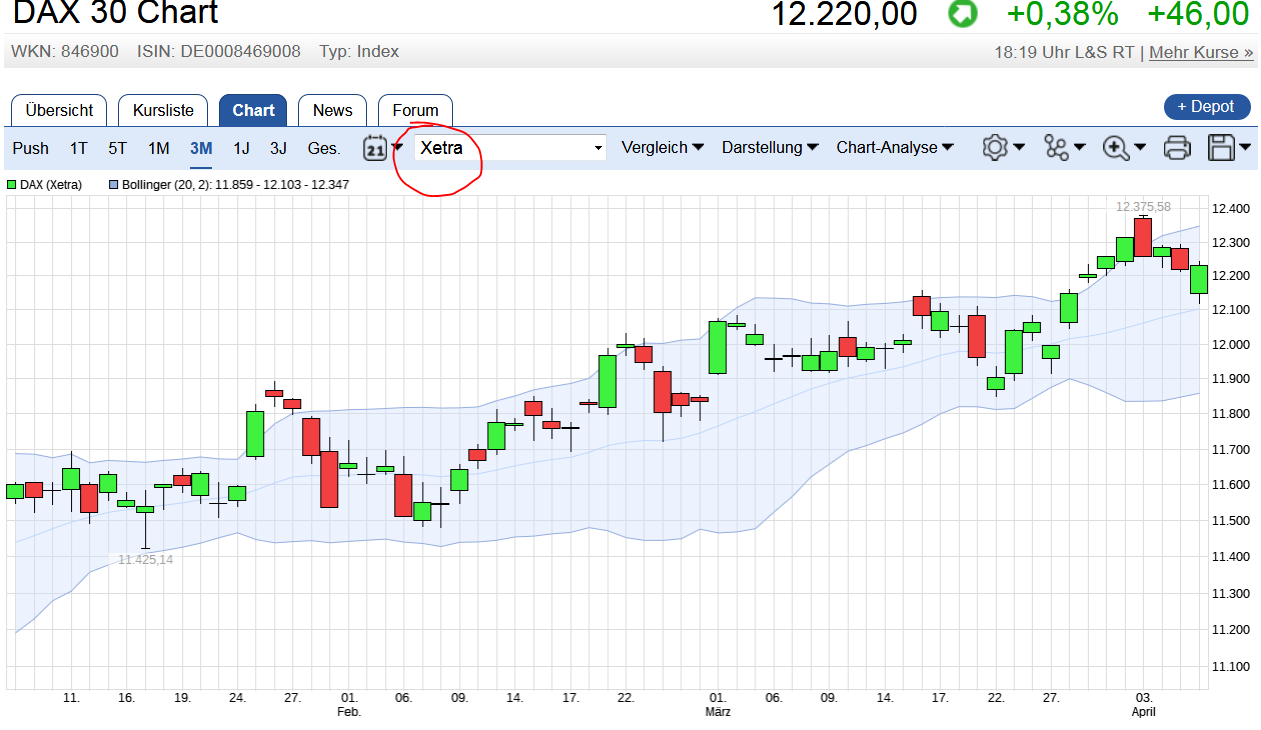Expand the calendar dropdown arrow

pos(398,148)
